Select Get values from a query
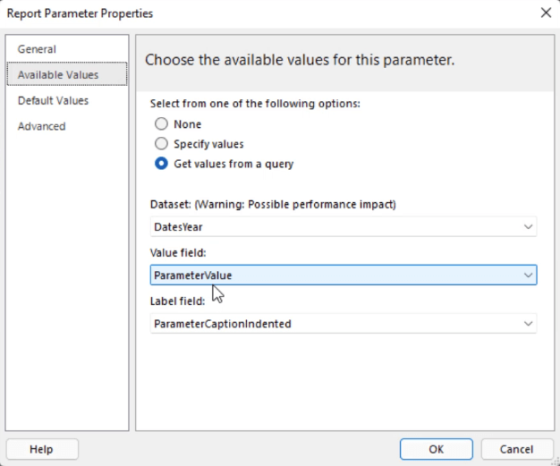Image resolution: width=560 pixels, height=466 pixels. [161, 164]
